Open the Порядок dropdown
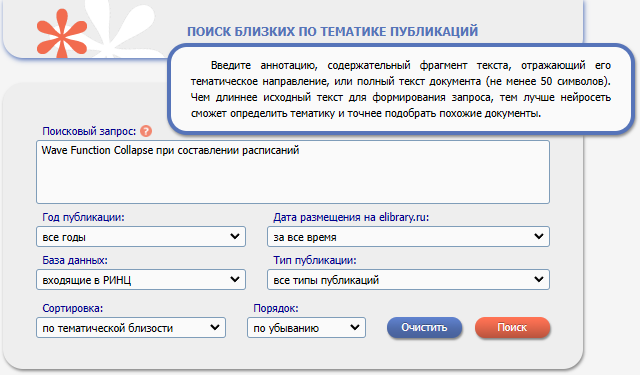This screenshot has height=375, width=640. tap(306, 328)
